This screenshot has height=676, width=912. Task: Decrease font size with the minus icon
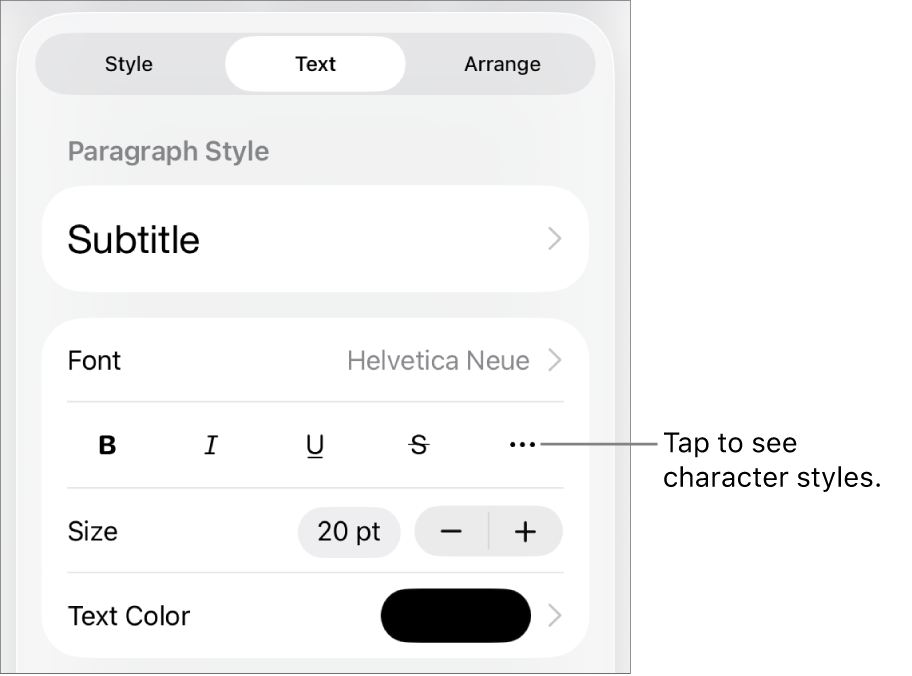pos(451,532)
